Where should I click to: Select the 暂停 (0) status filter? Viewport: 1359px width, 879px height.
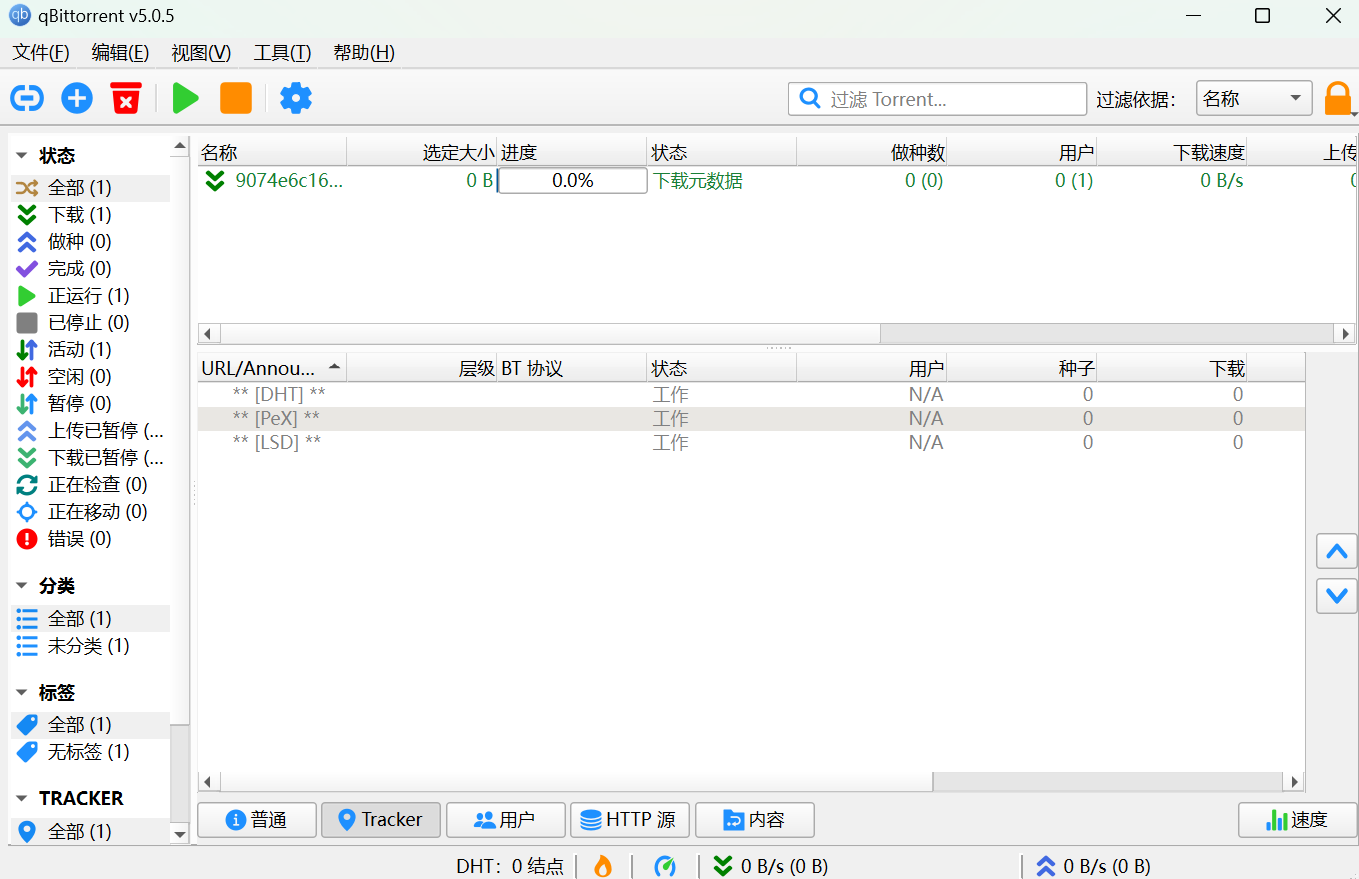[90, 404]
